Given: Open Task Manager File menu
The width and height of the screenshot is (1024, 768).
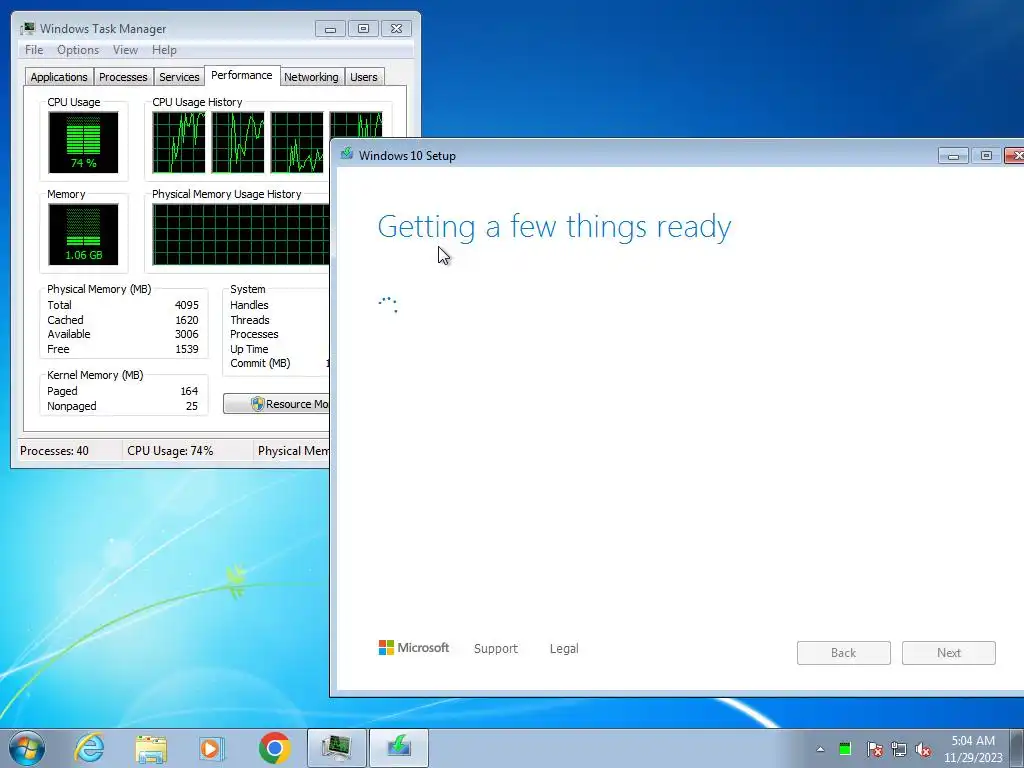Looking at the screenshot, I should 34,50.
